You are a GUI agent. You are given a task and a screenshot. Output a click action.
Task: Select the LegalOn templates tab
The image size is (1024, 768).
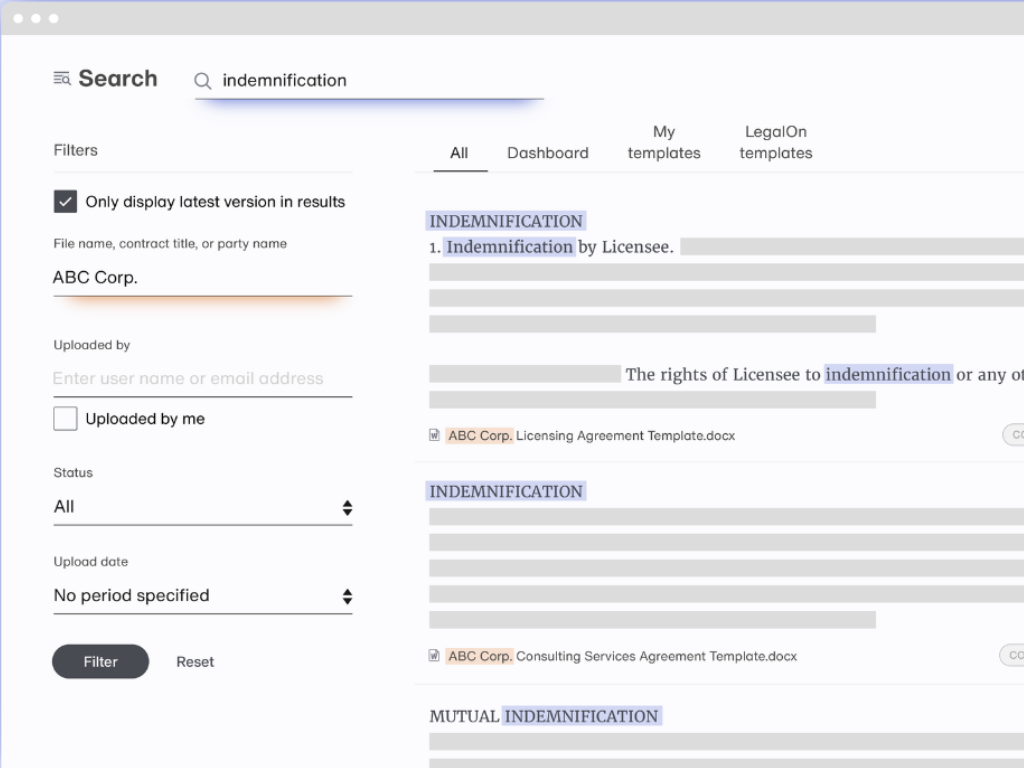coord(776,143)
